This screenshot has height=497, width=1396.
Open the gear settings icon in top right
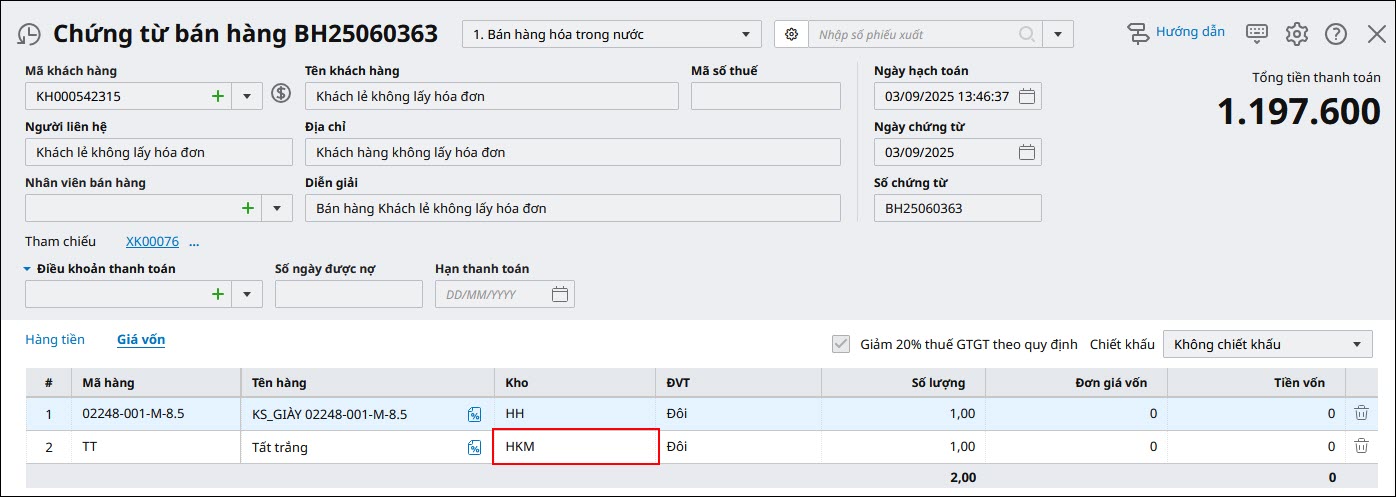click(x=1297, y=34)
